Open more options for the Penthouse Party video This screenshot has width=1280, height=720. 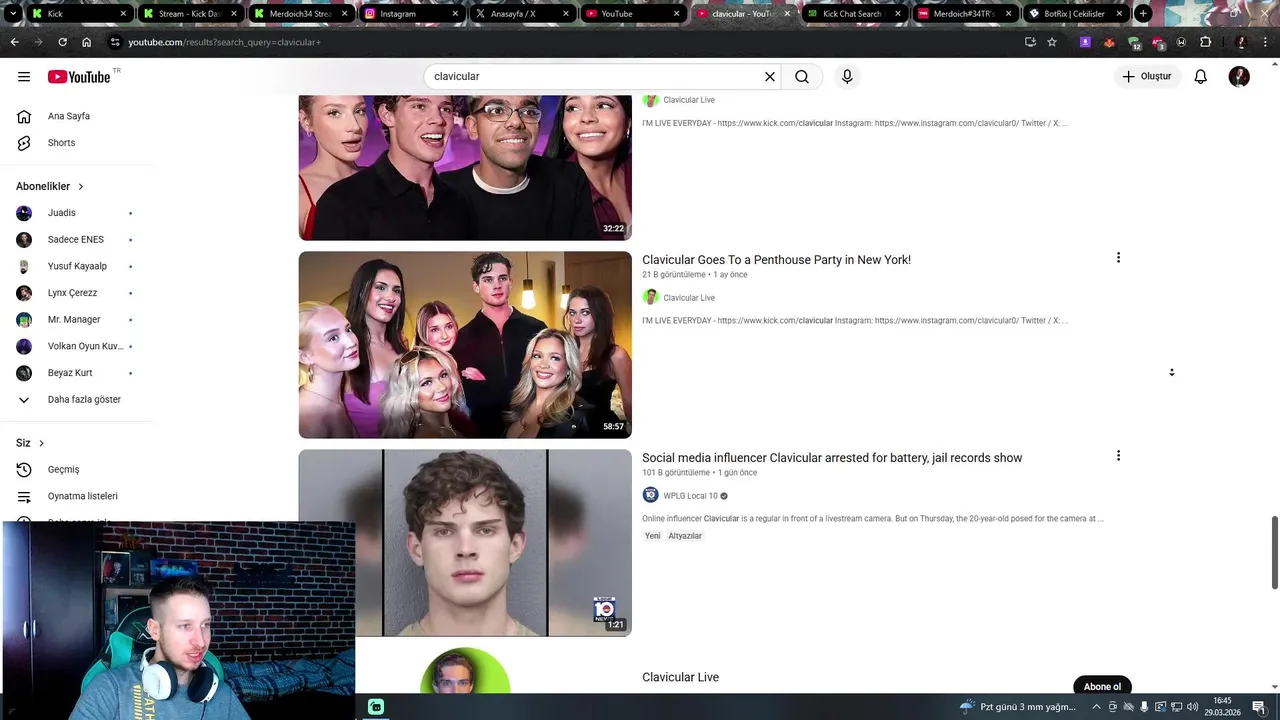(1118, 258)
